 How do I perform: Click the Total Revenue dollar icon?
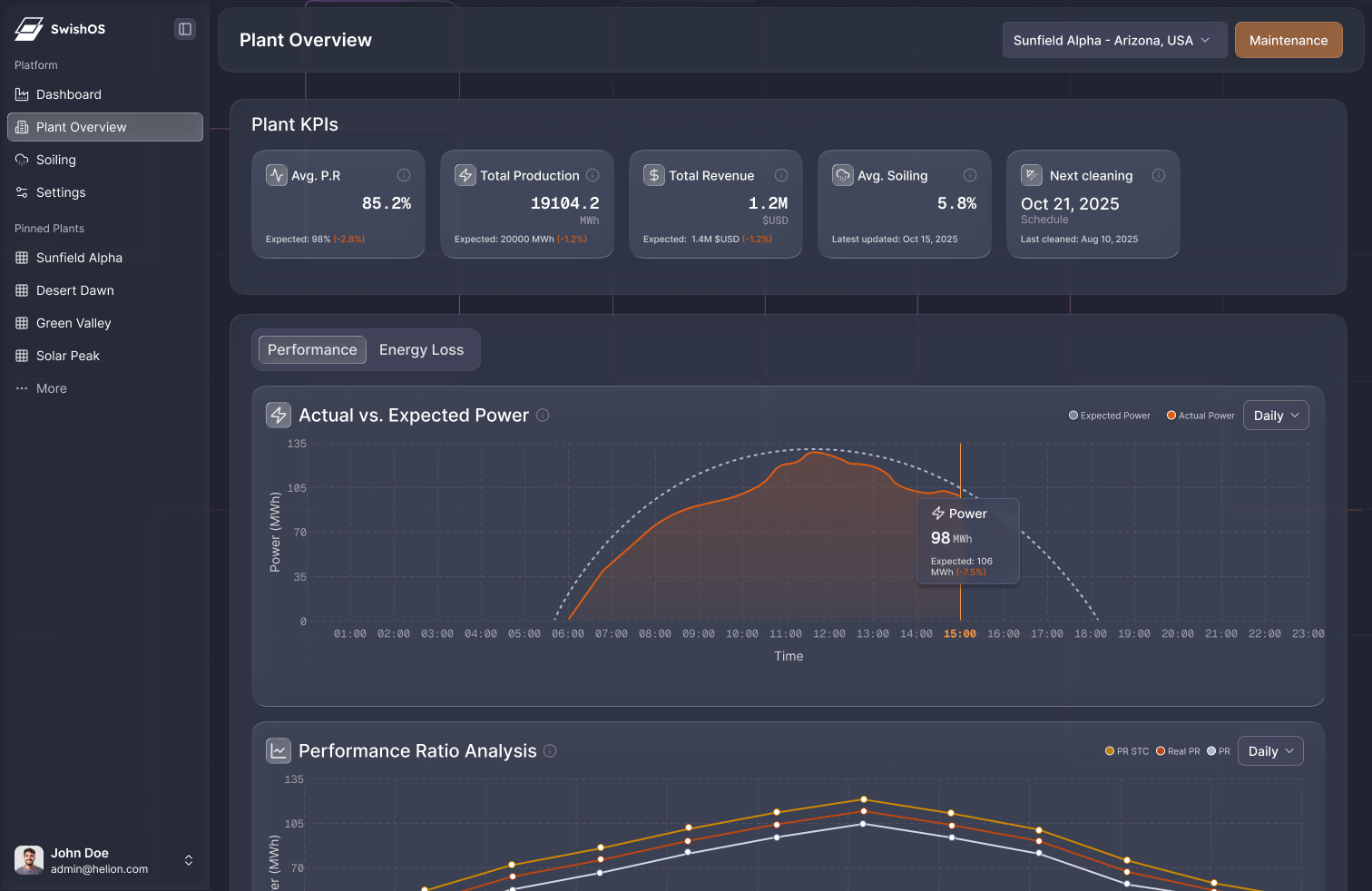[x=654, y=175]
